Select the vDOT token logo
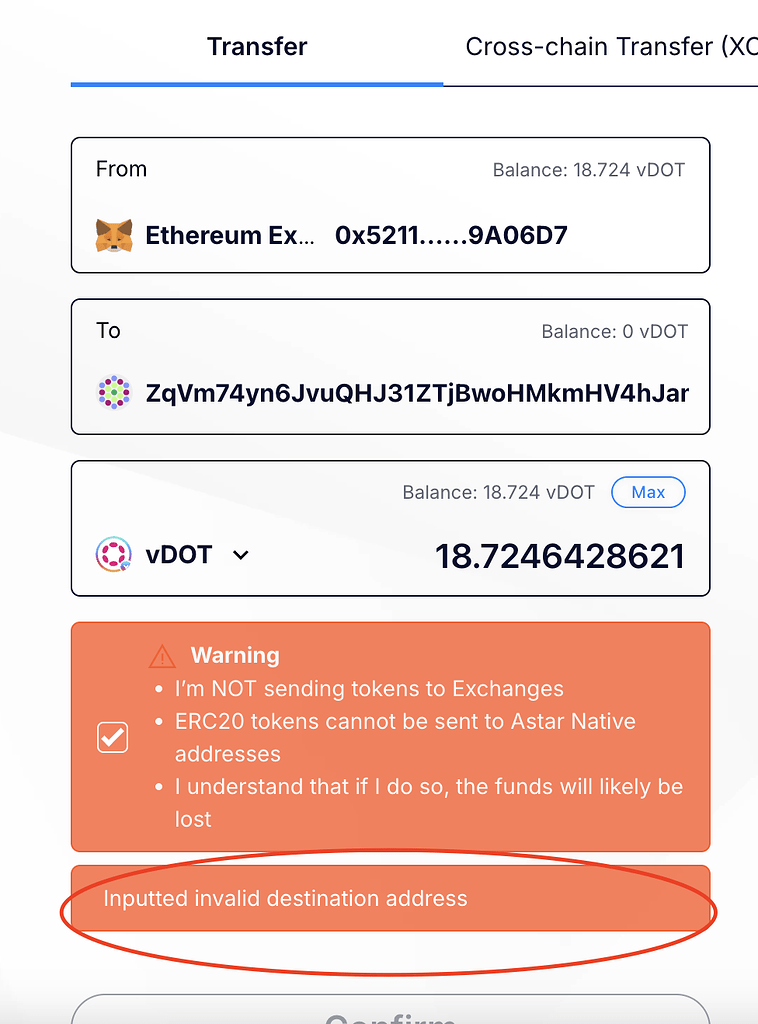This screenshot has width=758, height=1024. click(113, 554)
